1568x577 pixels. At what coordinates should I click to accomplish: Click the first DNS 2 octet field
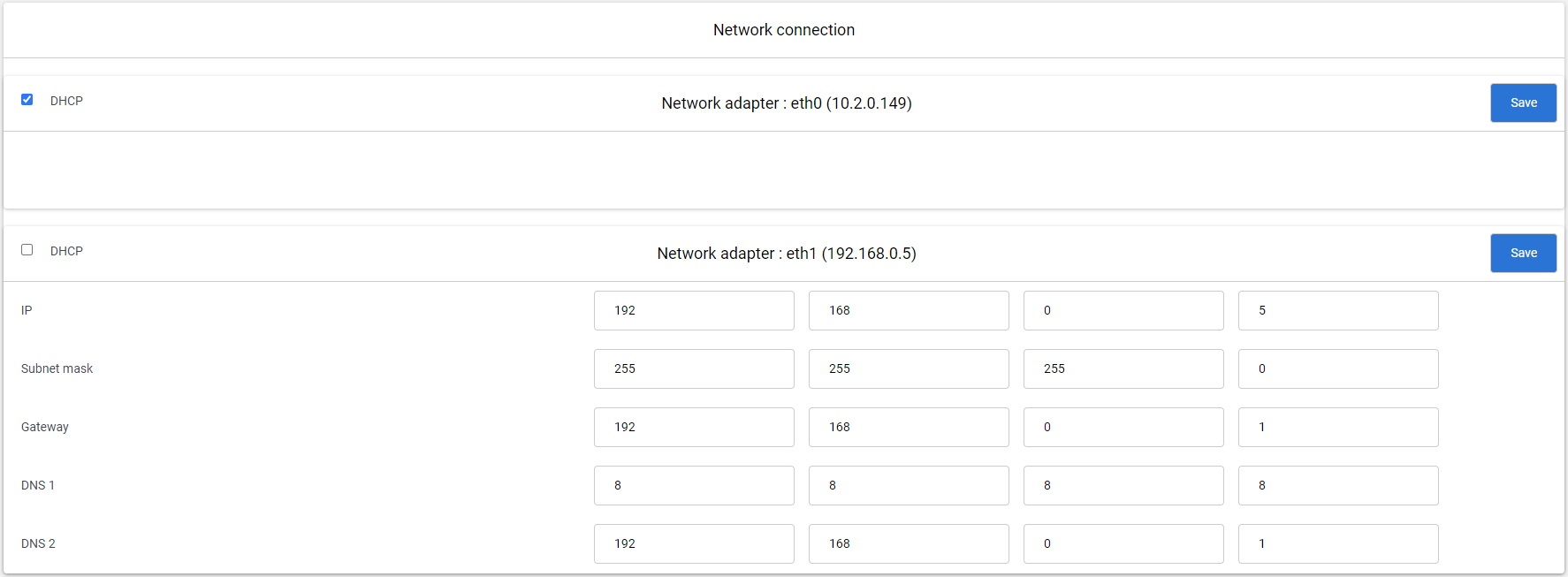(x=694, y=543)
